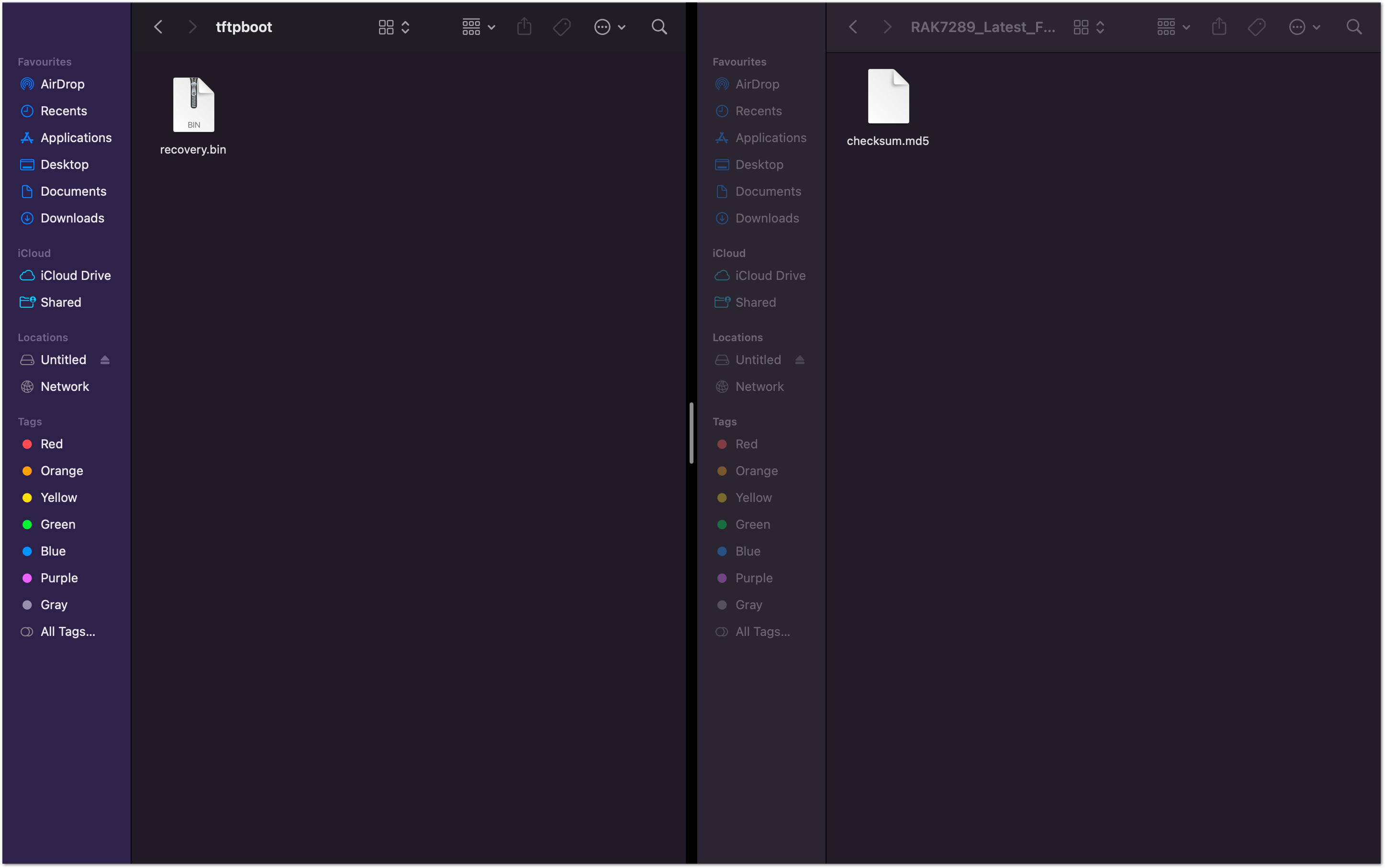The height and width of the screenshot is (868, 1385).
Task: Switch icon view mode in tftpboot toolbar
Action: pos(393,27)
